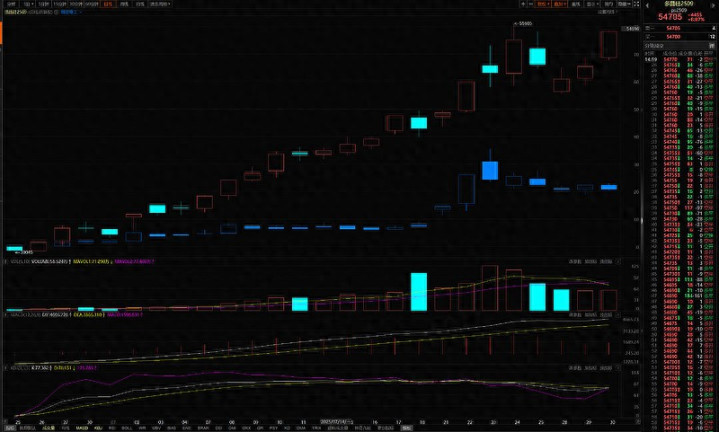Open the hide options dropdown

624,4
